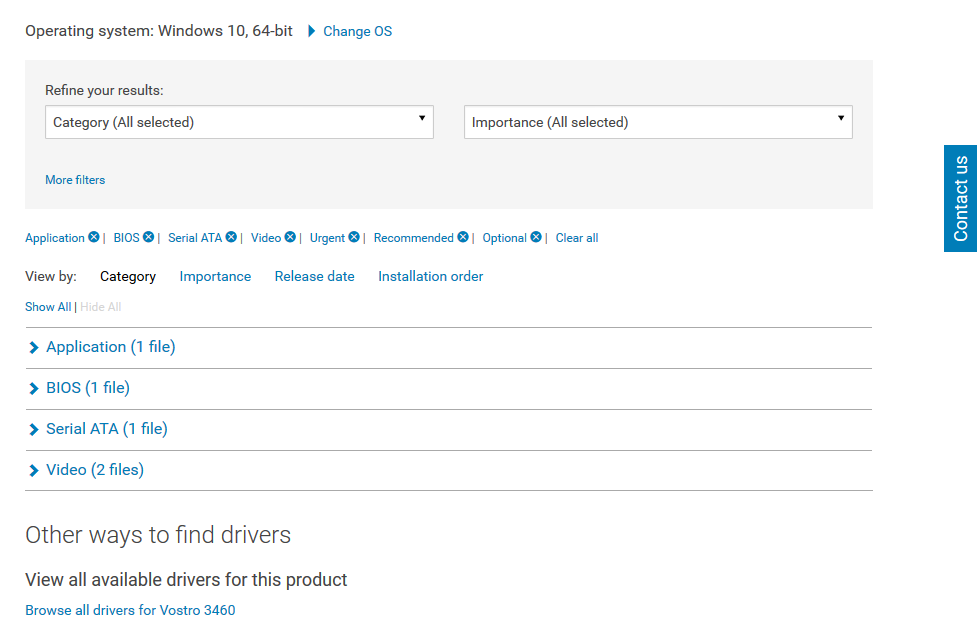View drivers by Importance
978x622 pixels.
point(215,276)
